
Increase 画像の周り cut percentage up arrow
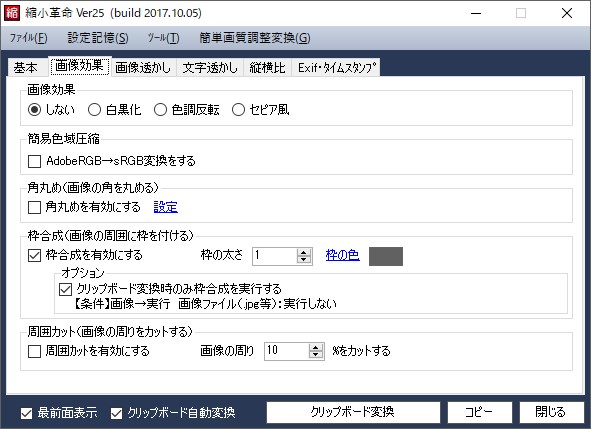[x=316, y=347]
